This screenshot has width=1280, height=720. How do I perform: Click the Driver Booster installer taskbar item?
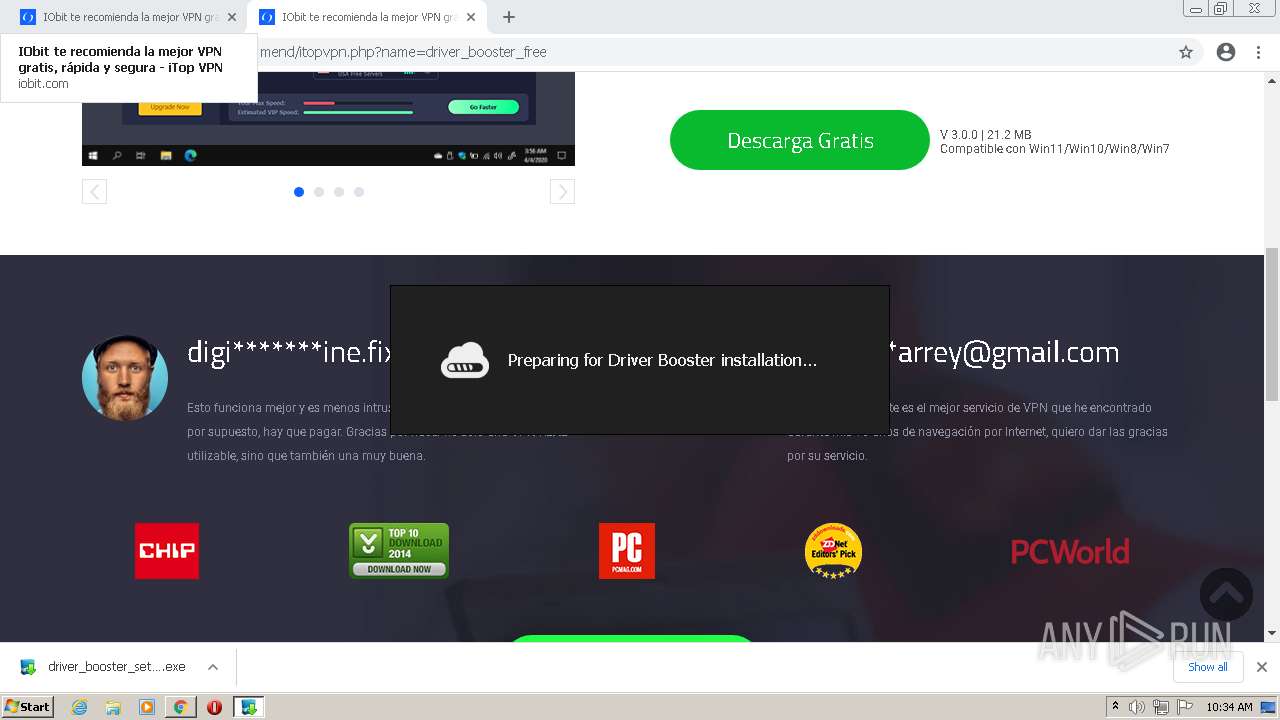click(248, 707)
